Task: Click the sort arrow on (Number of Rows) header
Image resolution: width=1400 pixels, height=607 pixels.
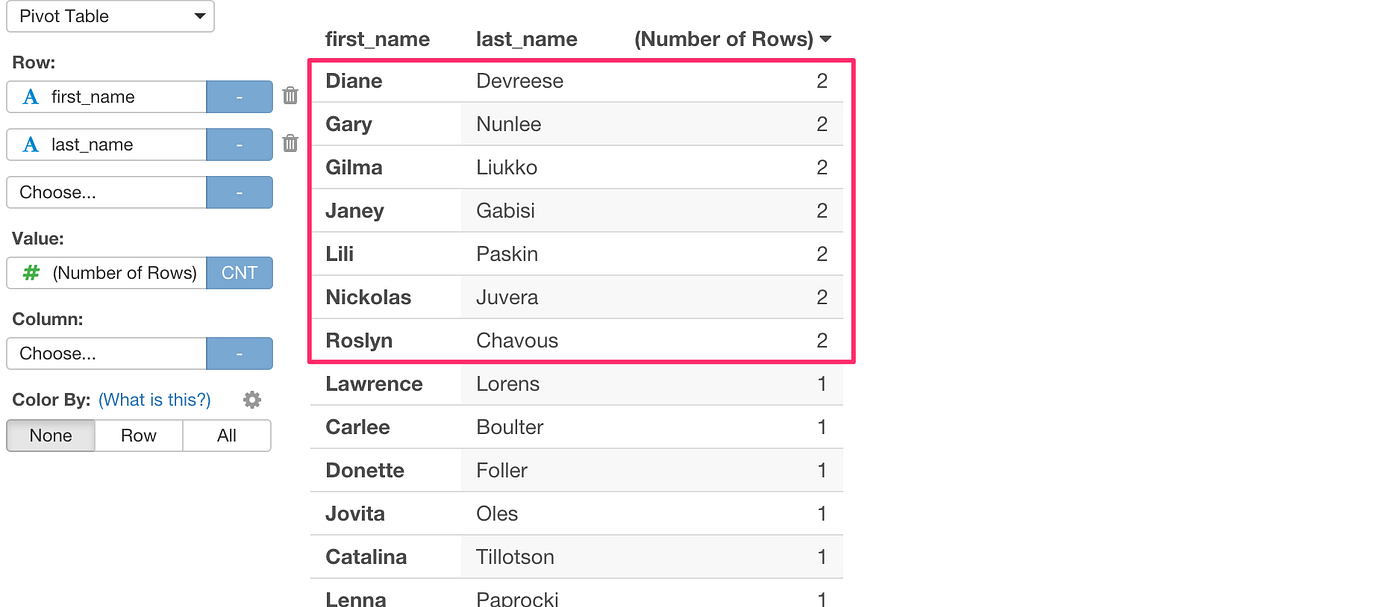Action: tap(826, 38)
